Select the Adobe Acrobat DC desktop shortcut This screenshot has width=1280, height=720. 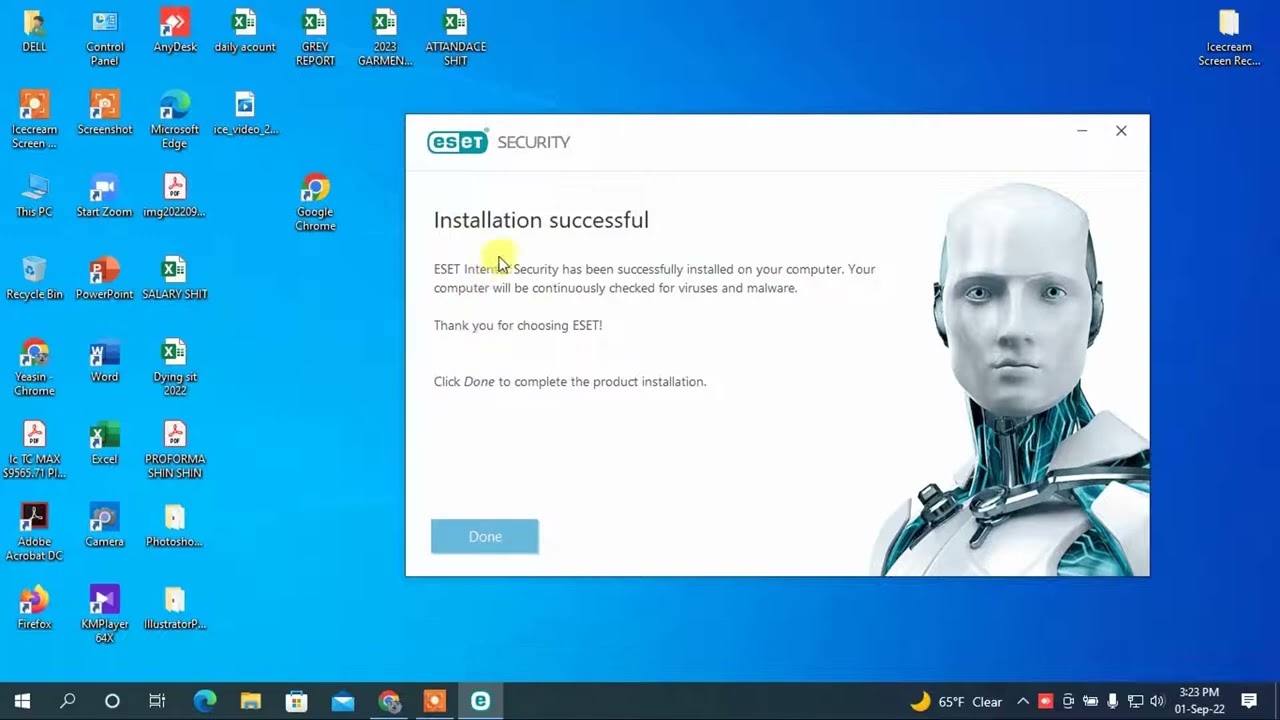click(x=34, y=532)
